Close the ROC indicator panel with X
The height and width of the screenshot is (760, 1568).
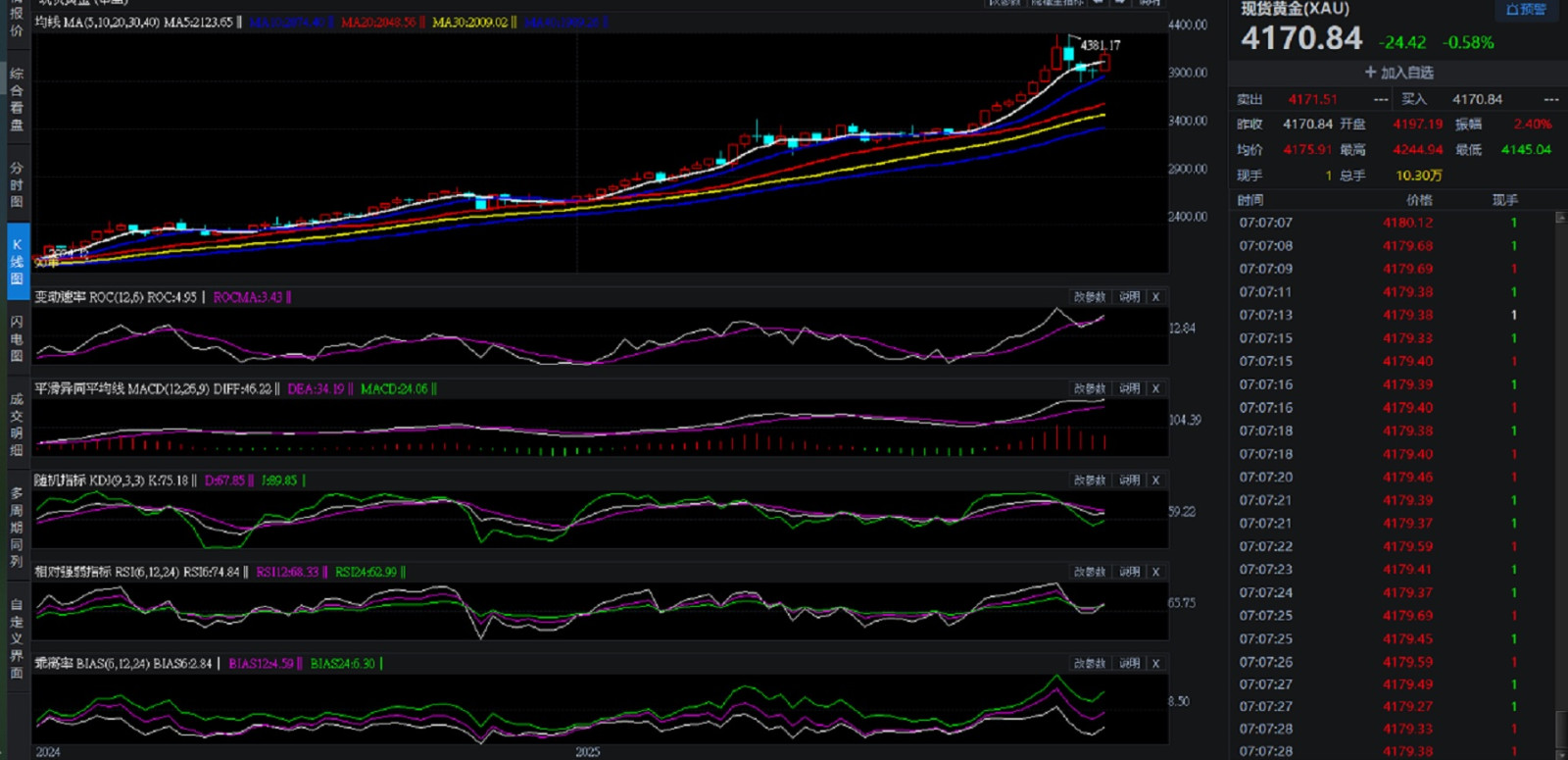tap(1155, 297)
